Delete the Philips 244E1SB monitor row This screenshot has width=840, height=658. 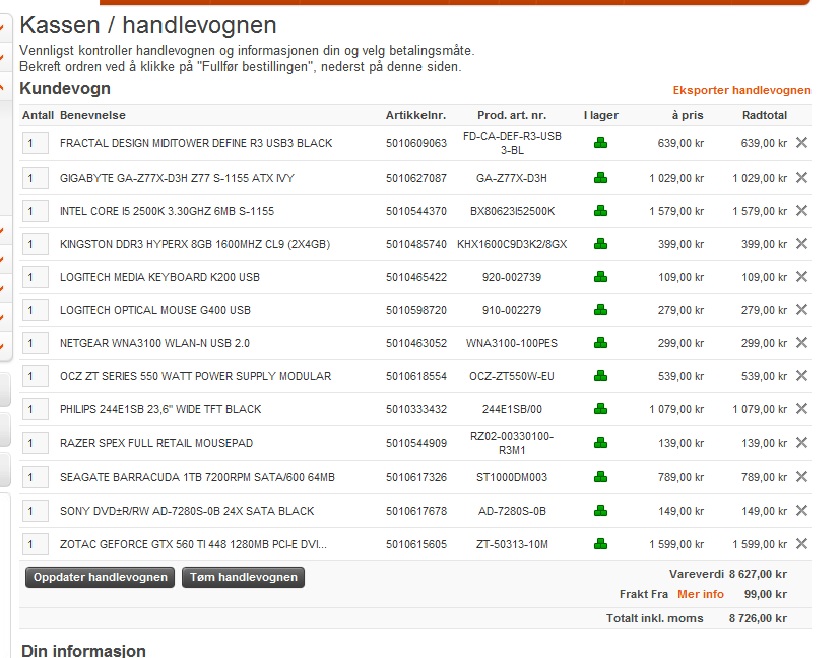801,409
